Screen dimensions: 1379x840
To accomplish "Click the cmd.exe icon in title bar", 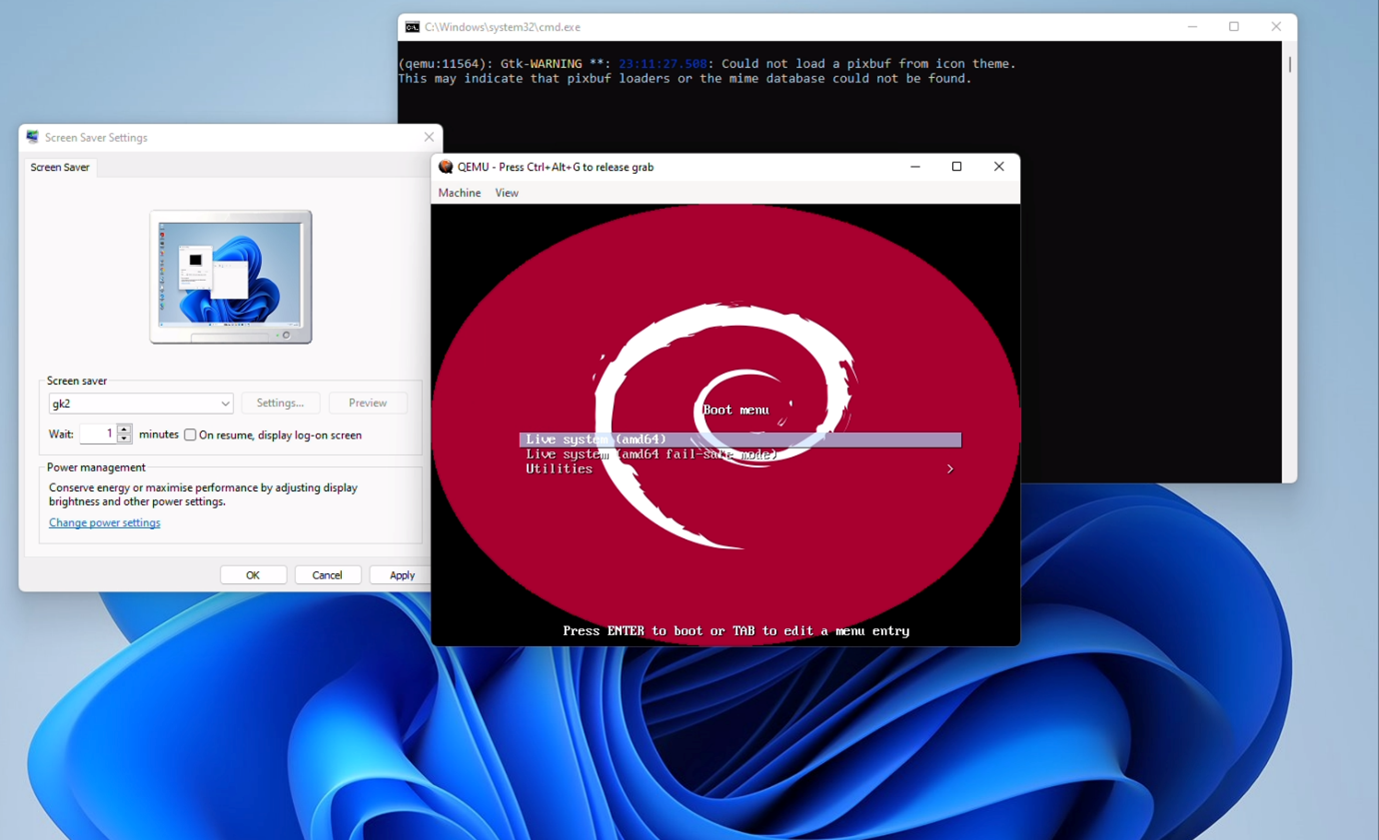I will (x=412, y=27).
